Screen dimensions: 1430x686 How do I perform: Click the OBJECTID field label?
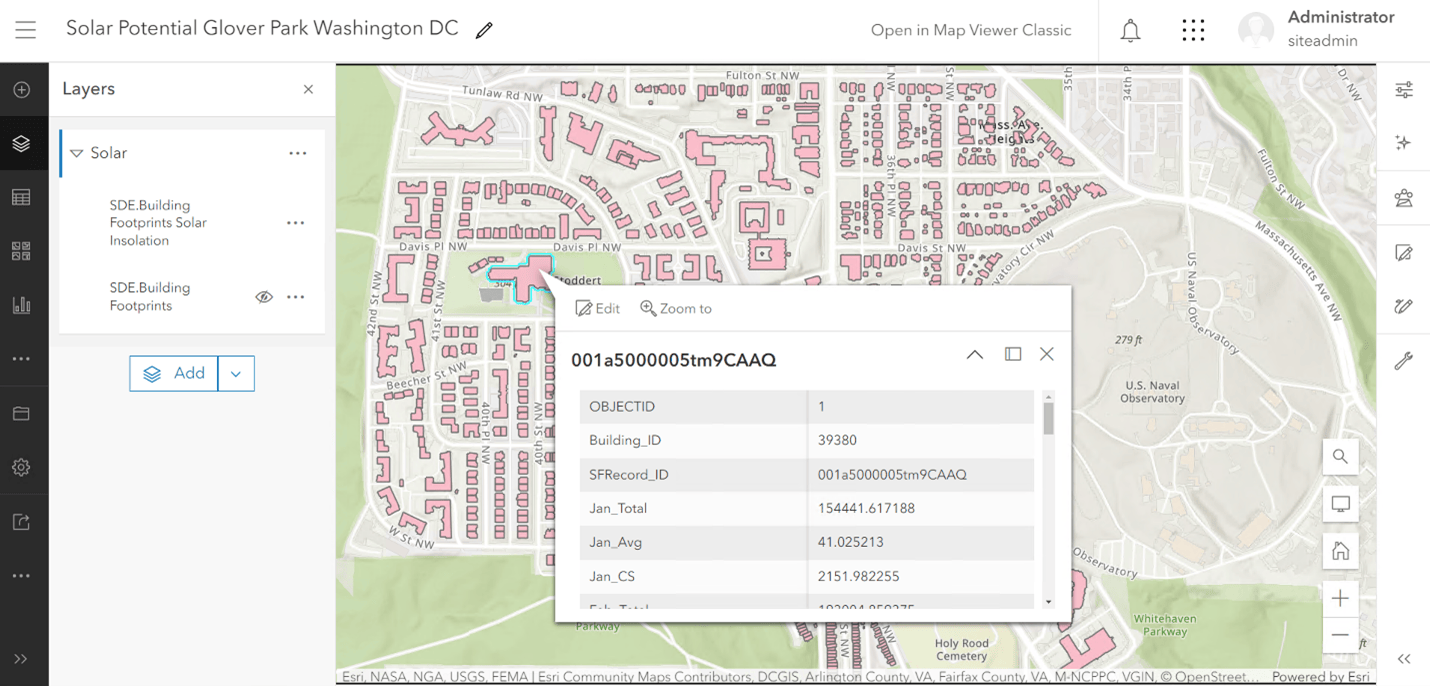[623, 406]
